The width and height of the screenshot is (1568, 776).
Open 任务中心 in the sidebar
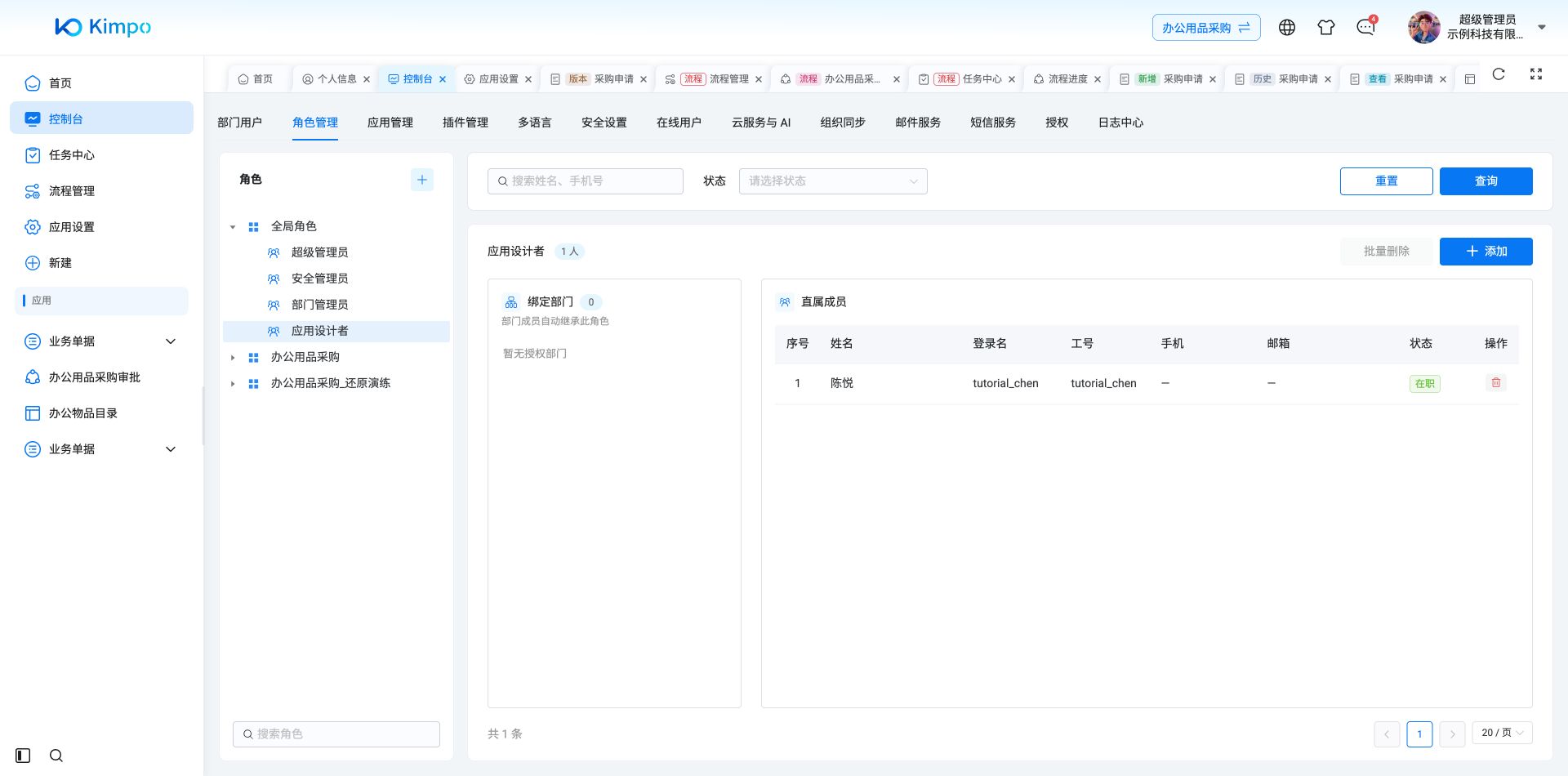101,155
